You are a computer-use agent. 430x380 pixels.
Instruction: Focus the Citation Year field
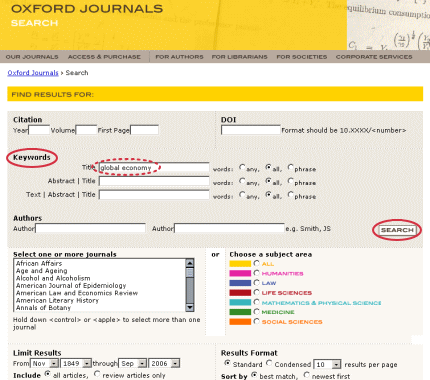(x=39, y=130)
